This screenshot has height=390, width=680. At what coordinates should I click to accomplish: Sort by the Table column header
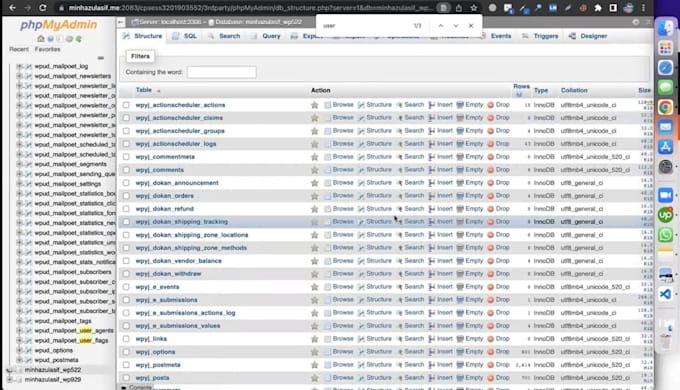144,90
